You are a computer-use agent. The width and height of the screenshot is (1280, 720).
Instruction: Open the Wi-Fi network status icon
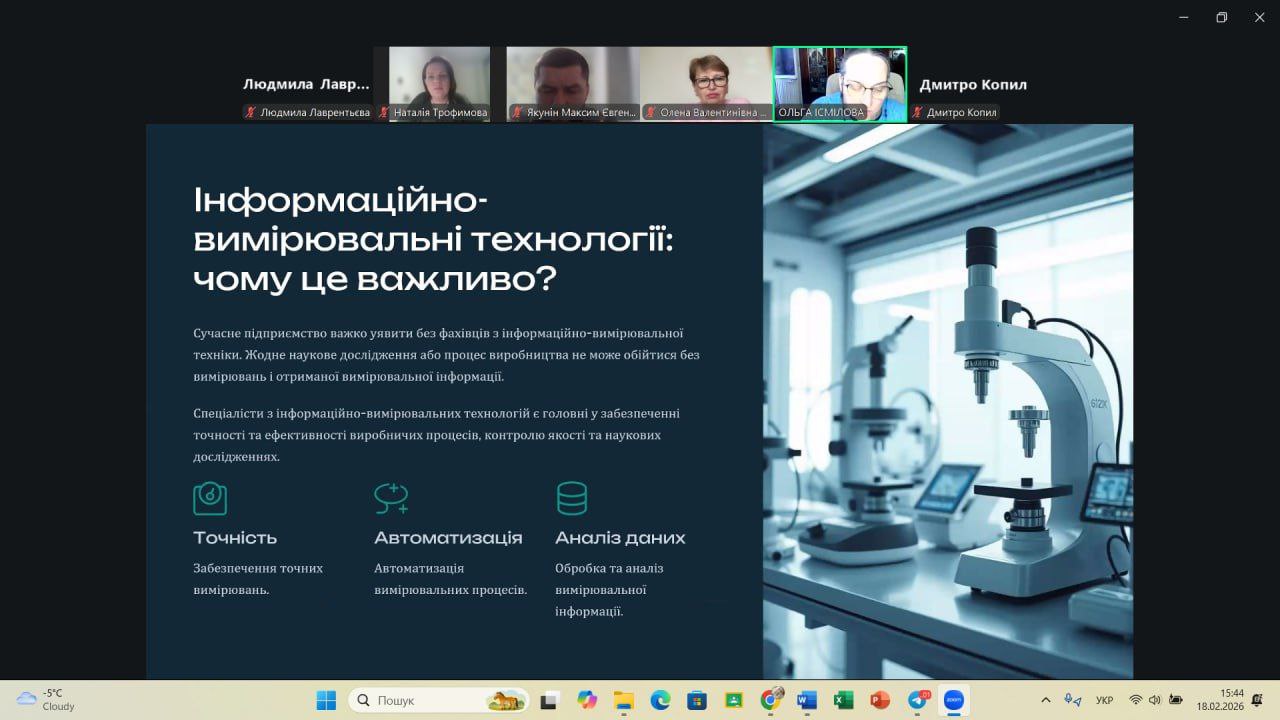[1136, 700]
